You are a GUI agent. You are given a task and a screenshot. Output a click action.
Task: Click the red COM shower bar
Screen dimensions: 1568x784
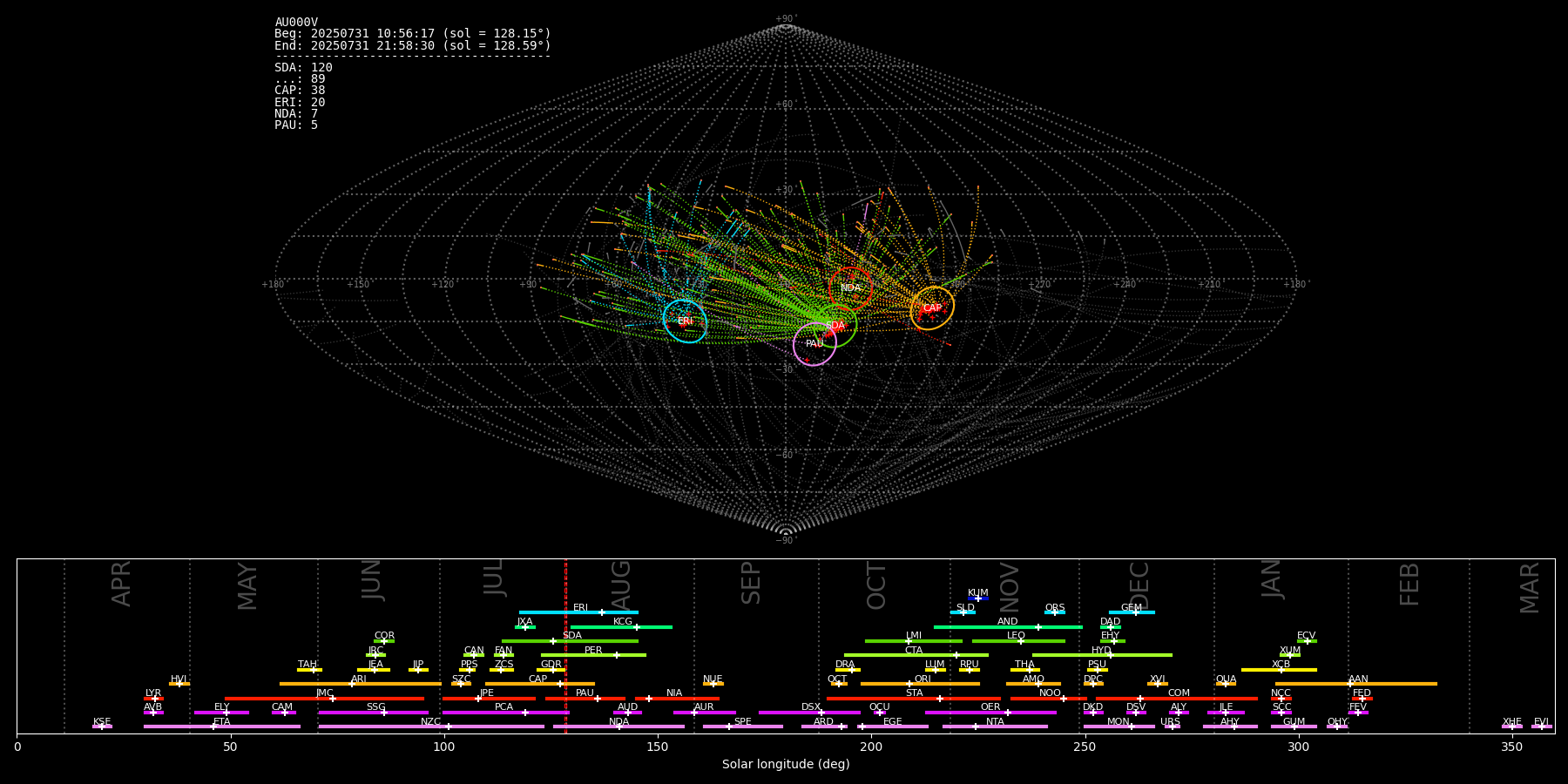point(1177,698)
